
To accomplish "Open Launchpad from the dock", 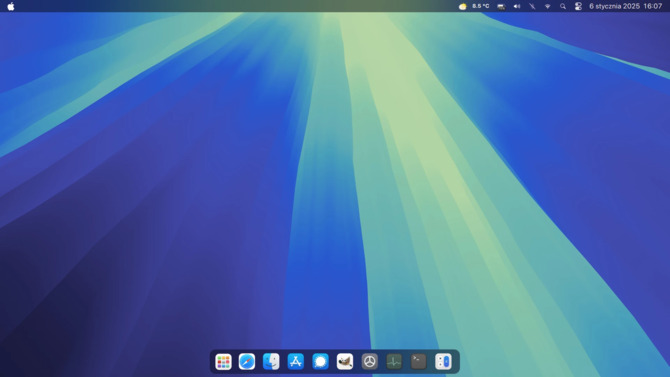I will (x=223, y=362).
